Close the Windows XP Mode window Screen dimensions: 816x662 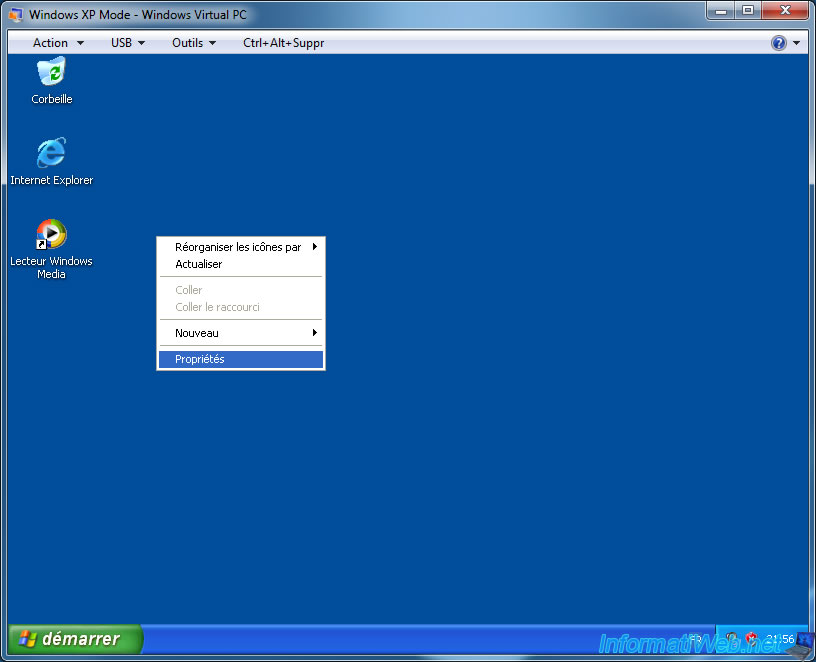(785, 10)
